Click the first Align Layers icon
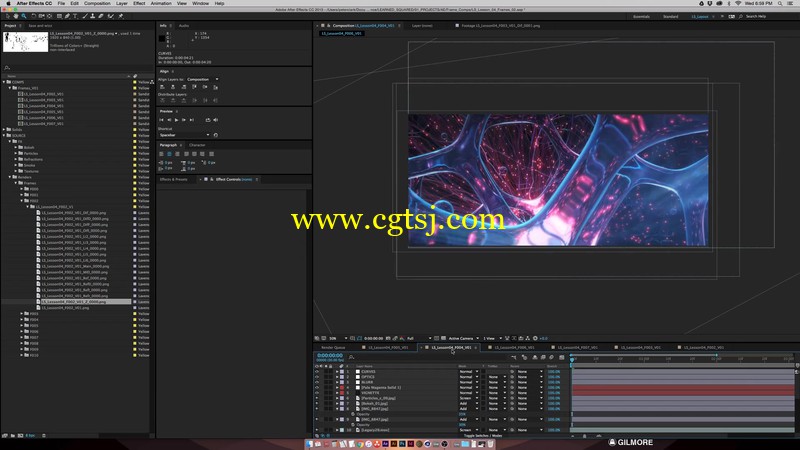Image resolution: width=800 pixels, height=450 pixels. 162,87
